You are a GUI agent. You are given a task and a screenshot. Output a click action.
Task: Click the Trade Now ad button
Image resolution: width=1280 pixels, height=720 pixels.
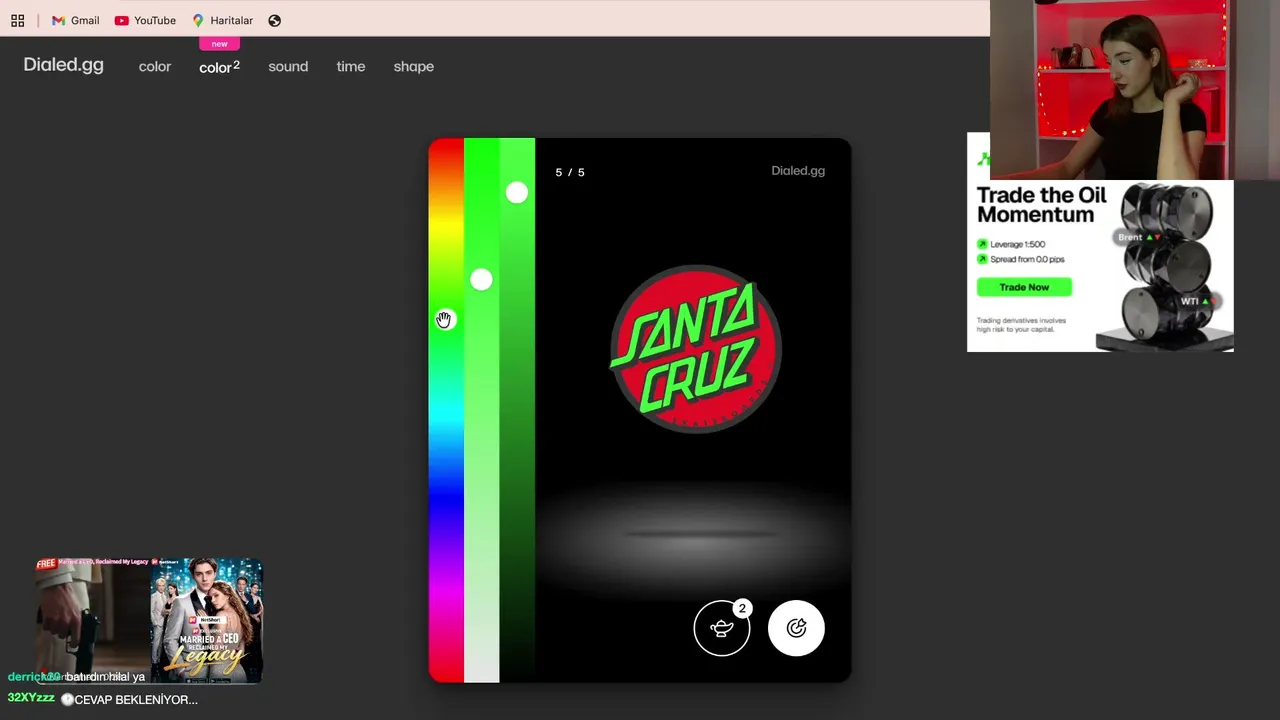point(1024,287)
